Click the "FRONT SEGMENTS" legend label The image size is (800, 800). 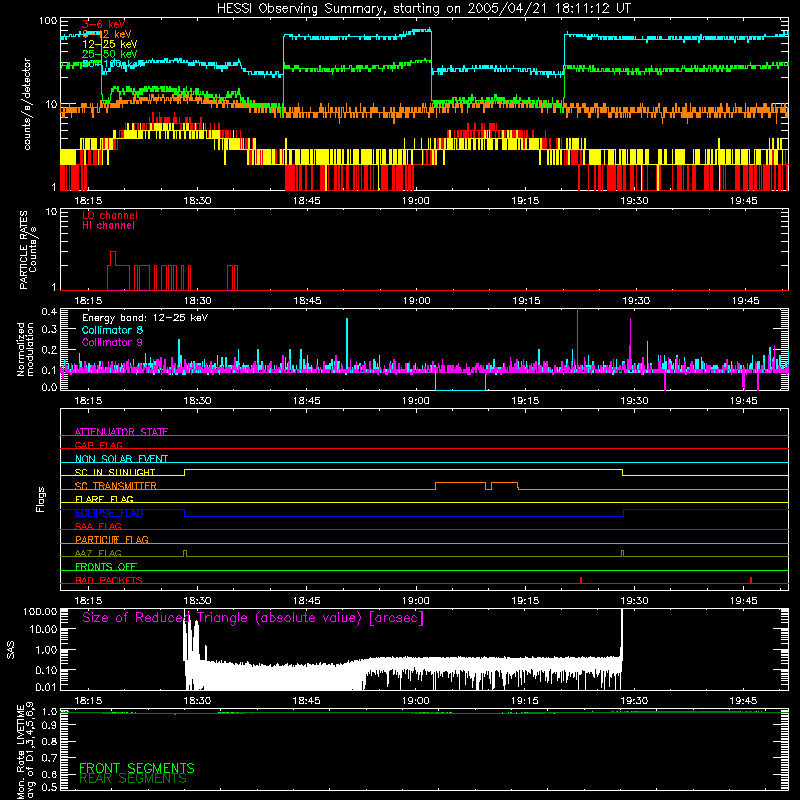(x=137, y=768)
